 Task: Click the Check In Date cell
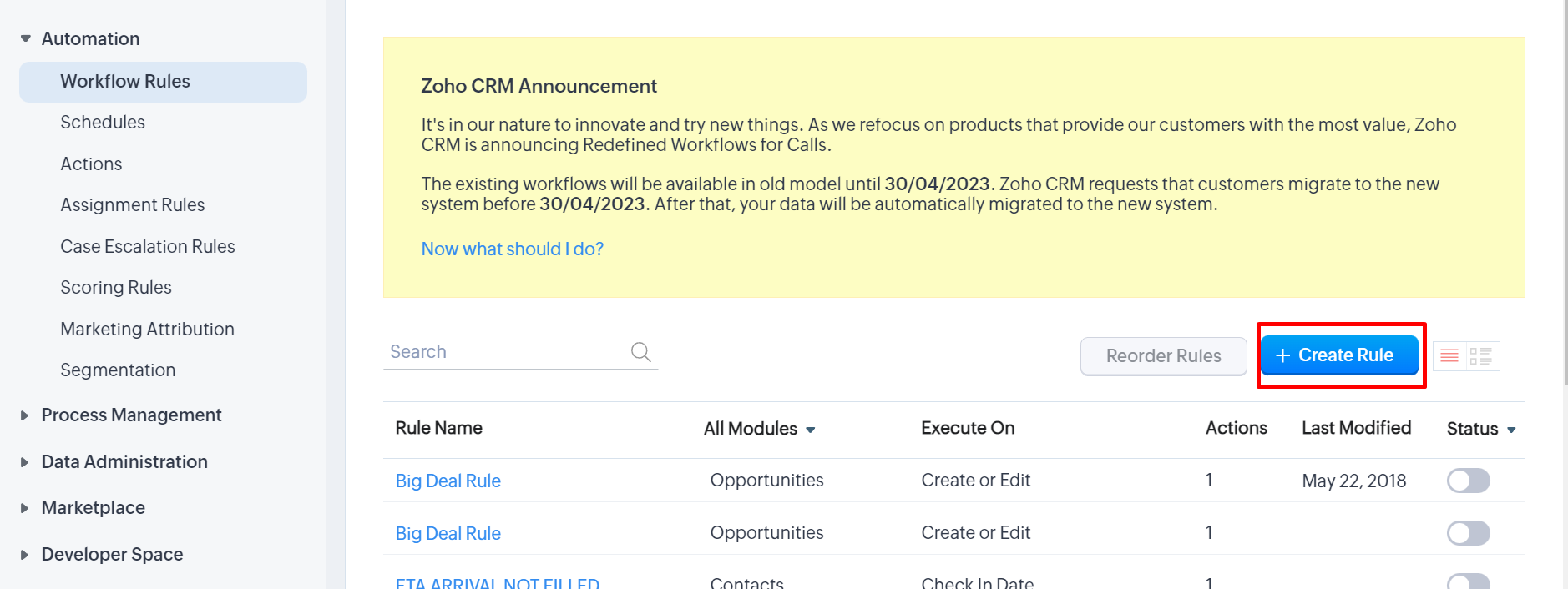[x=978, y=582]
